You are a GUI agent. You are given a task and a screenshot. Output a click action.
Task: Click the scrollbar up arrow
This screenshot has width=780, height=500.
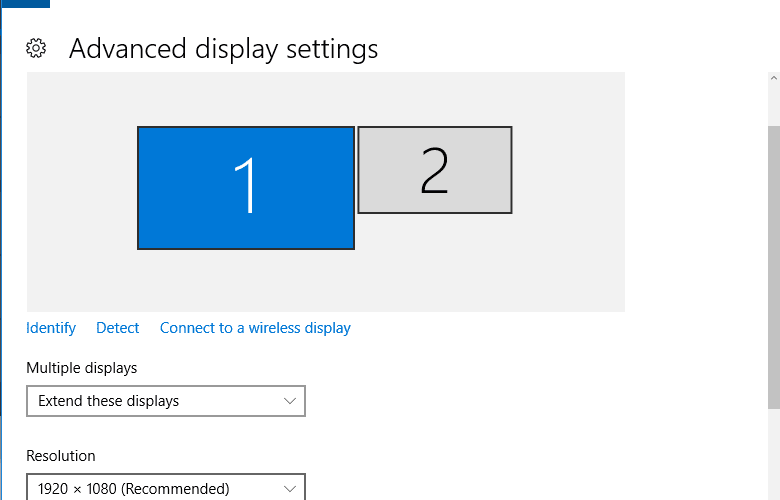click(774, 78)
